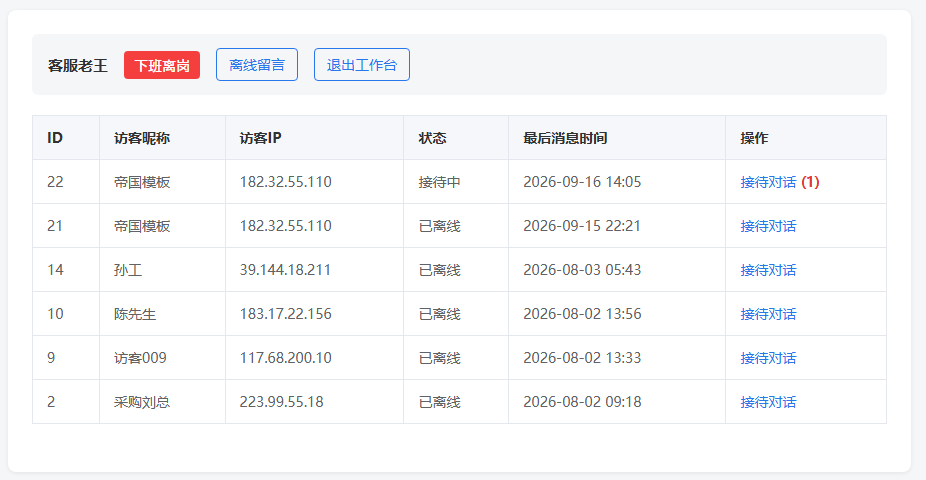
Task: Click the 客服老王 agent name
Action: (78, 66)
